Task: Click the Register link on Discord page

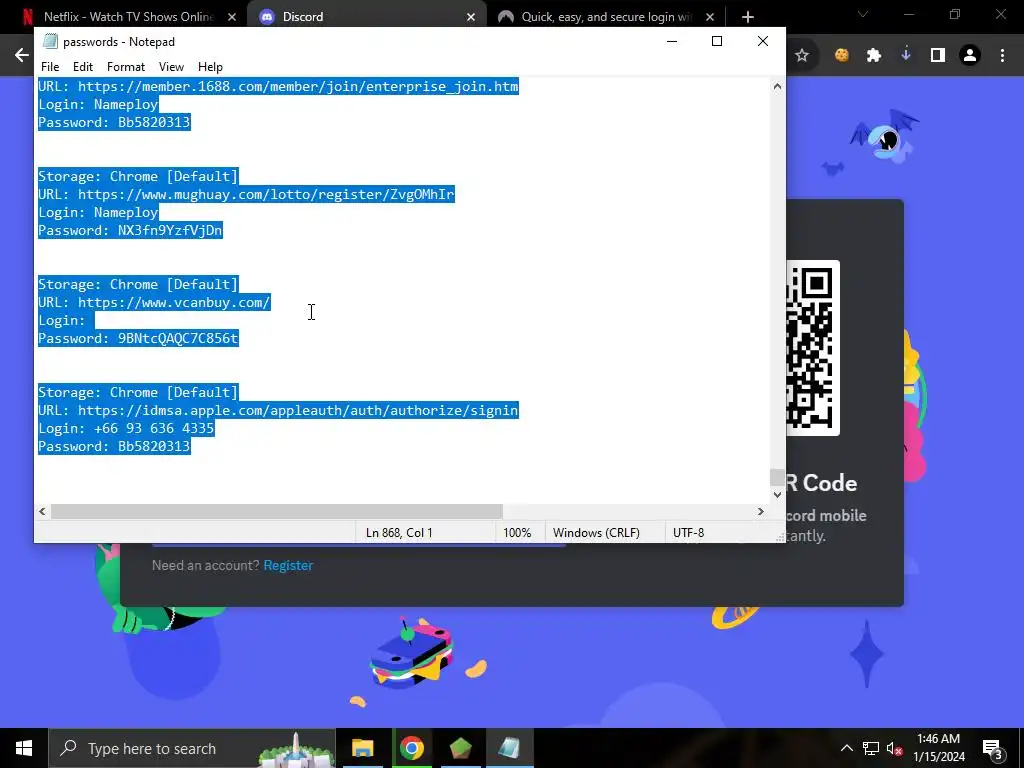Action: [288, 566]
